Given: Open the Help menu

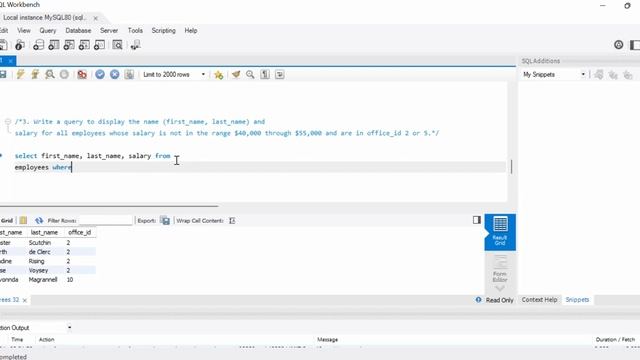Looking at the screenshot, I should [x=191, y=31].
